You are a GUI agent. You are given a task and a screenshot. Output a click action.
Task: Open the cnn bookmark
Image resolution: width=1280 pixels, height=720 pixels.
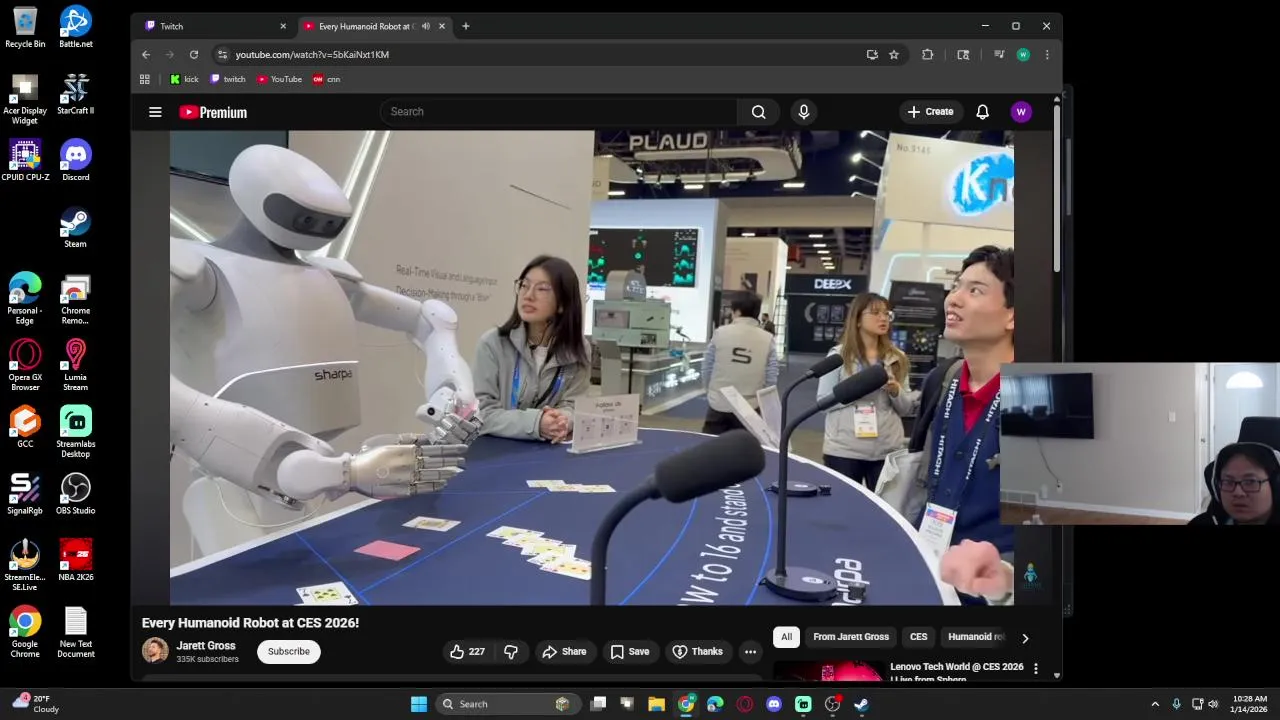tap(327, 79)
